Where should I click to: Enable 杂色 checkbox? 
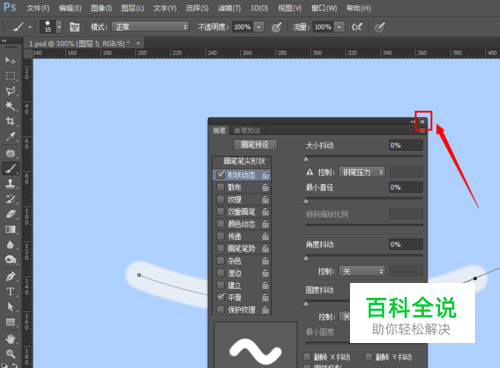pos(220,260)
